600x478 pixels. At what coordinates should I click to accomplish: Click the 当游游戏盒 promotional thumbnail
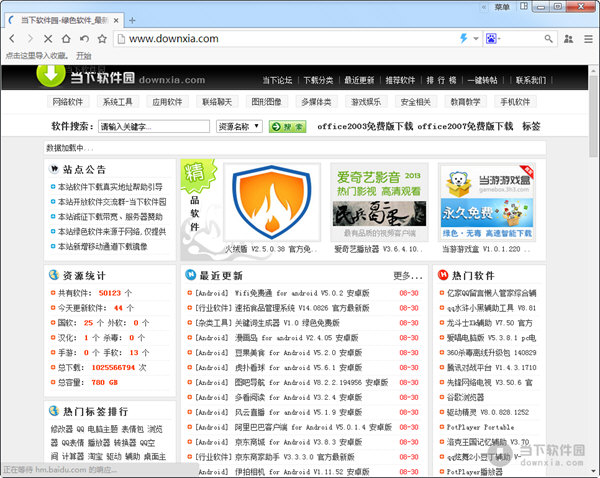coord(487,202)
